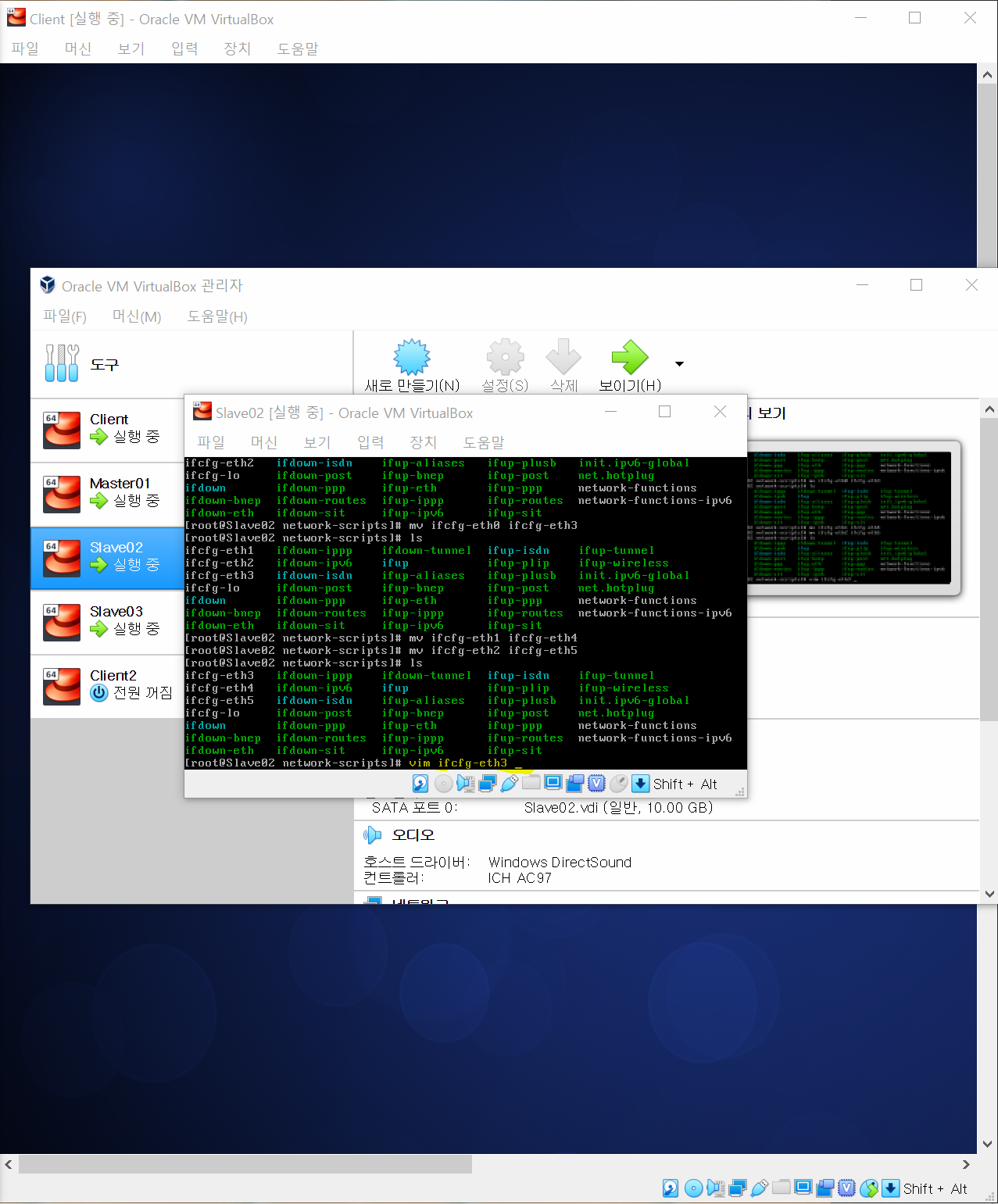Open 보기 menu in Slave02 window
The image size is (998, 1204).
(317, 442)
